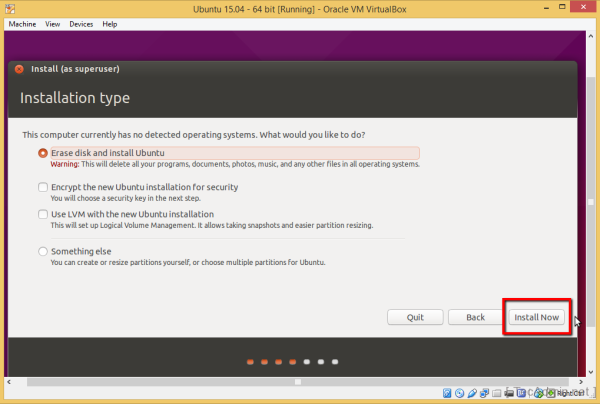Open the Machine menu
Image resolution: width=600 pixels, height=404 pixels.
coord(22,23)
